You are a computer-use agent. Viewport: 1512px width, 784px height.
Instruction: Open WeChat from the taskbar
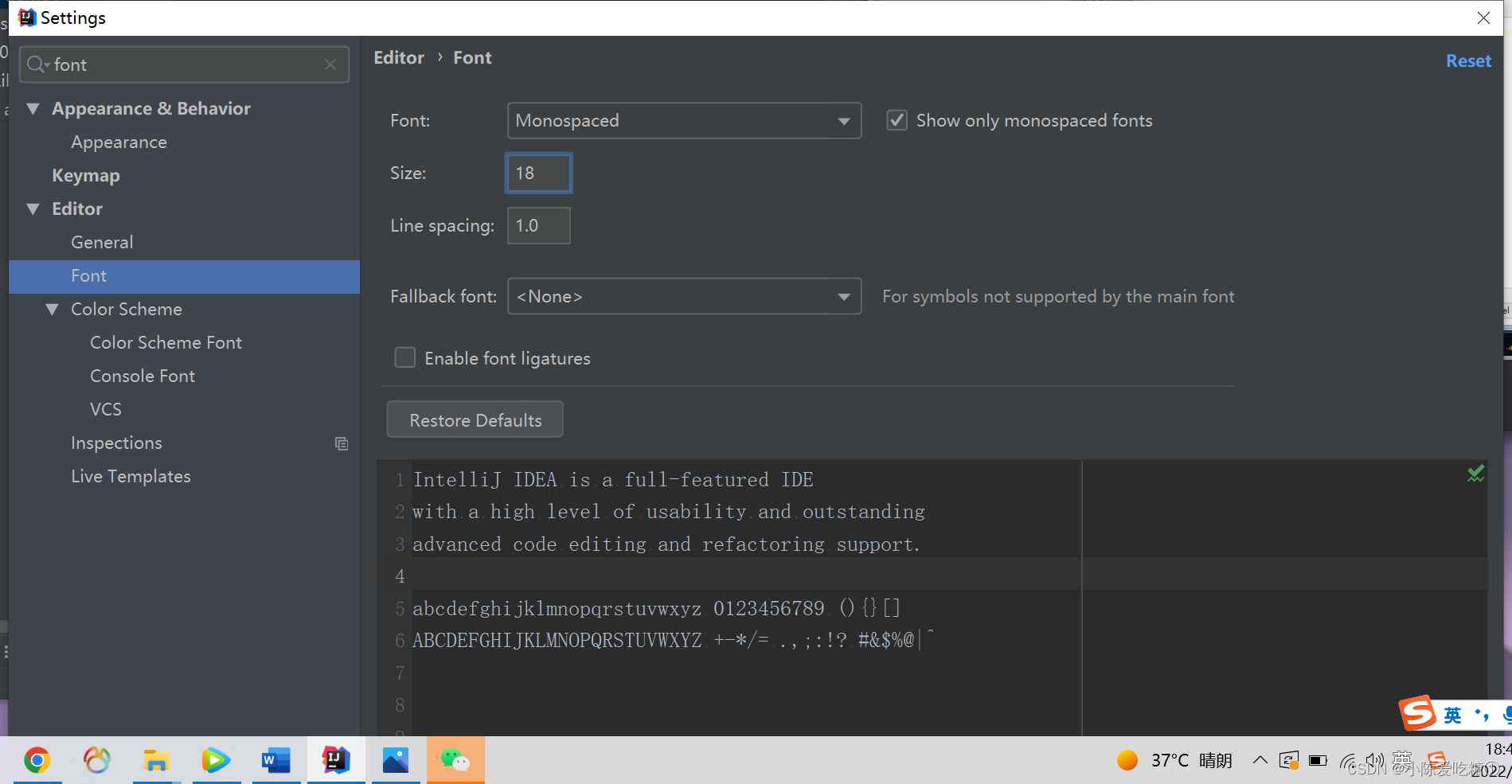click(x=455, y=760)
